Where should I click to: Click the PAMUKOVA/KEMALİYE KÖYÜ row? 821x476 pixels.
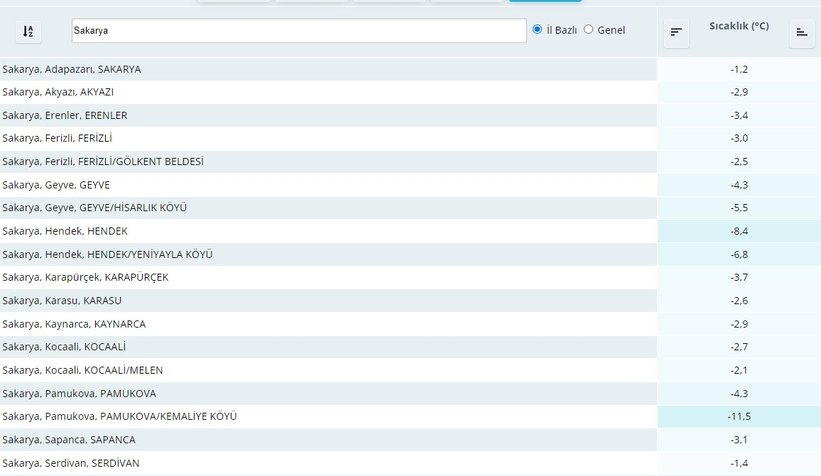pos(120,416)
